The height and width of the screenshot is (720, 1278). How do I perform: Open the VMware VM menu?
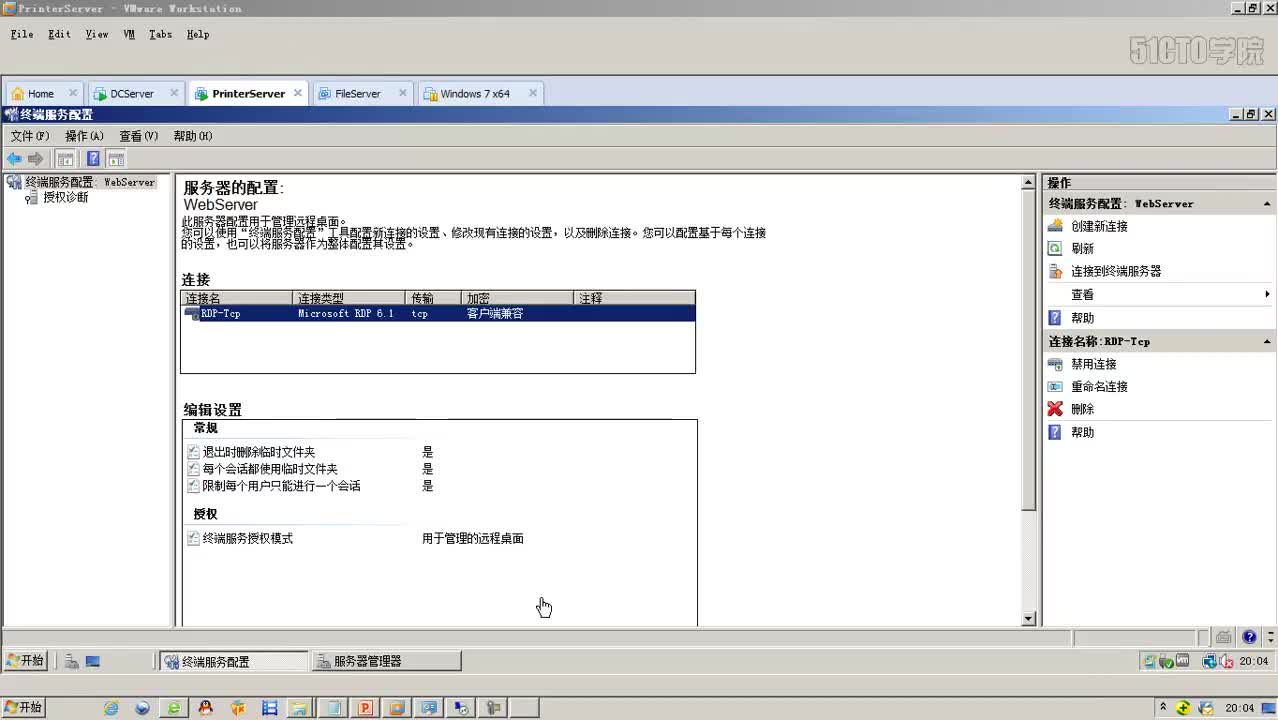(x=129, y=34)
